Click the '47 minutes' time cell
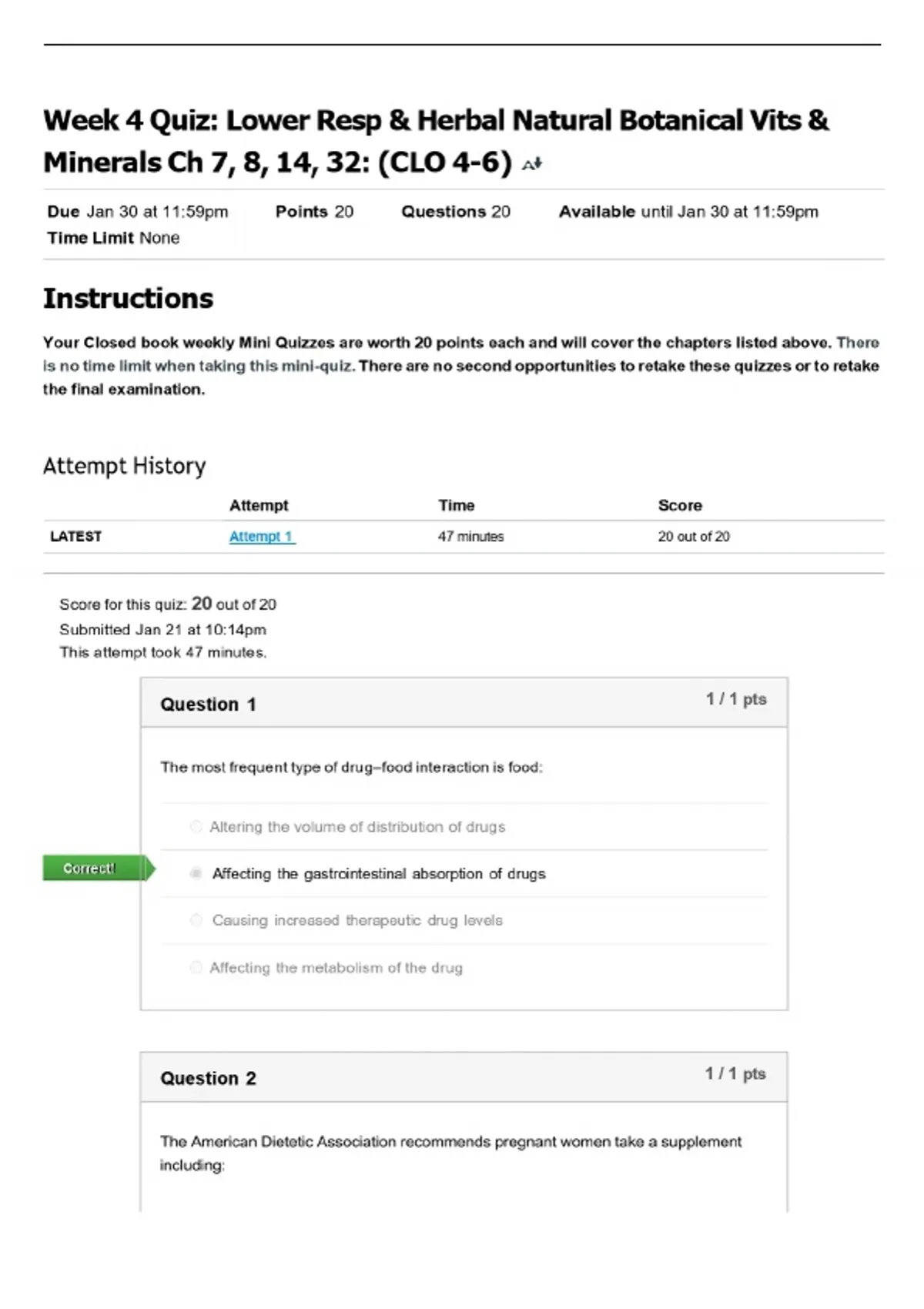Viewport: 924px width, 1309px height. click(470, 537)
